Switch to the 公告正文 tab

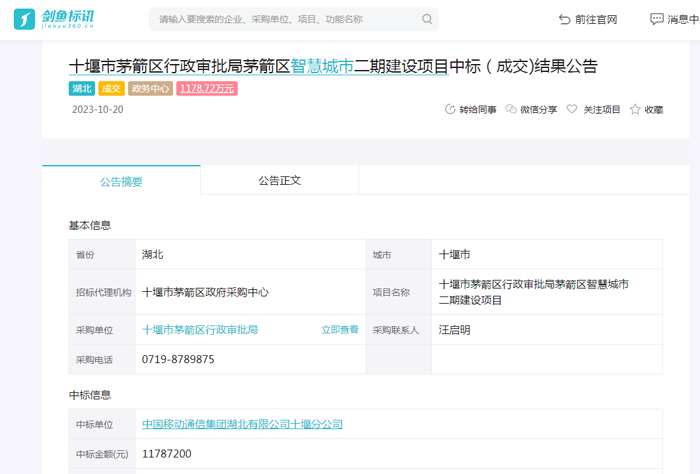[279, 180]
